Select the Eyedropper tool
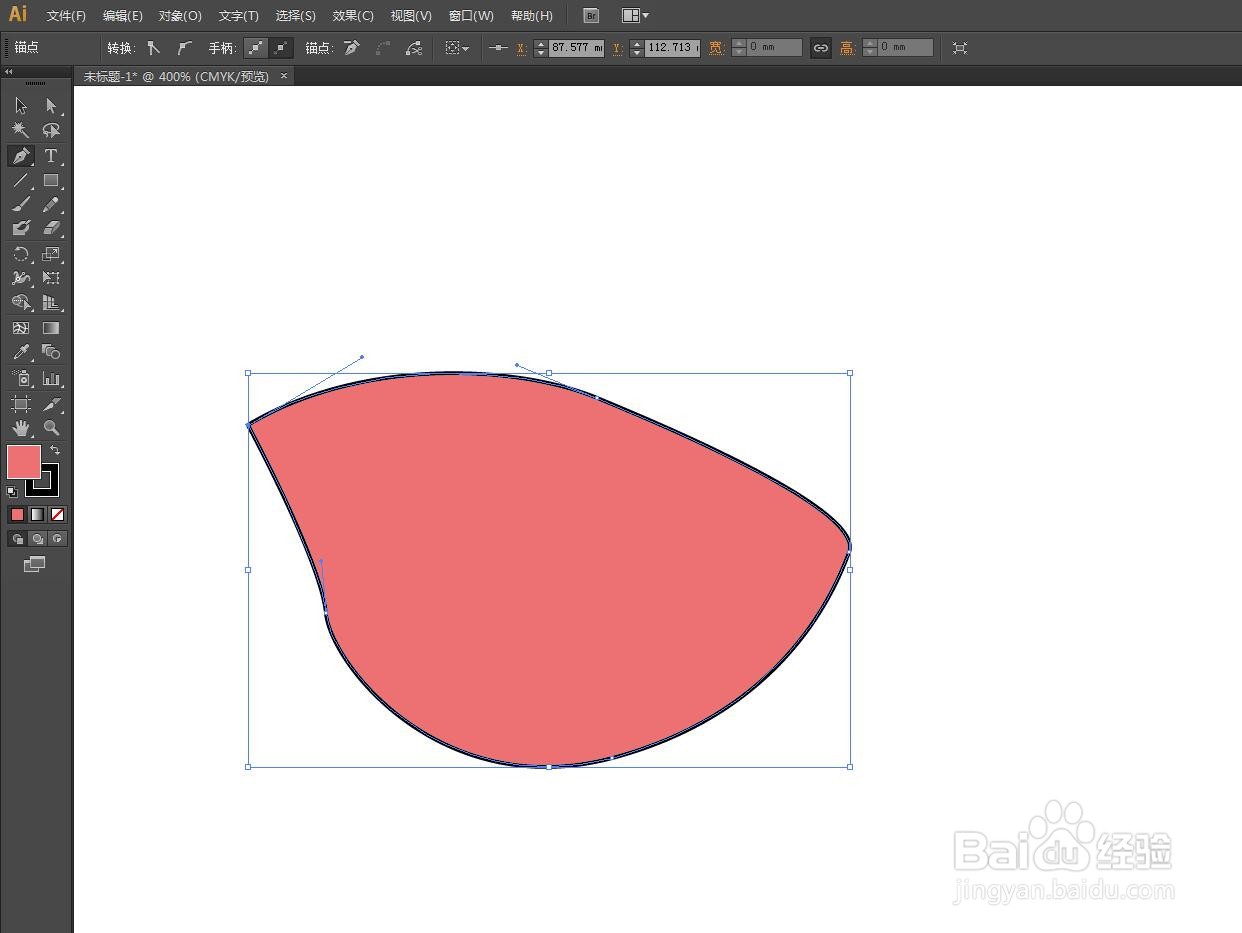The width and height of the screenshot is (1242, 933). (21, 352)
